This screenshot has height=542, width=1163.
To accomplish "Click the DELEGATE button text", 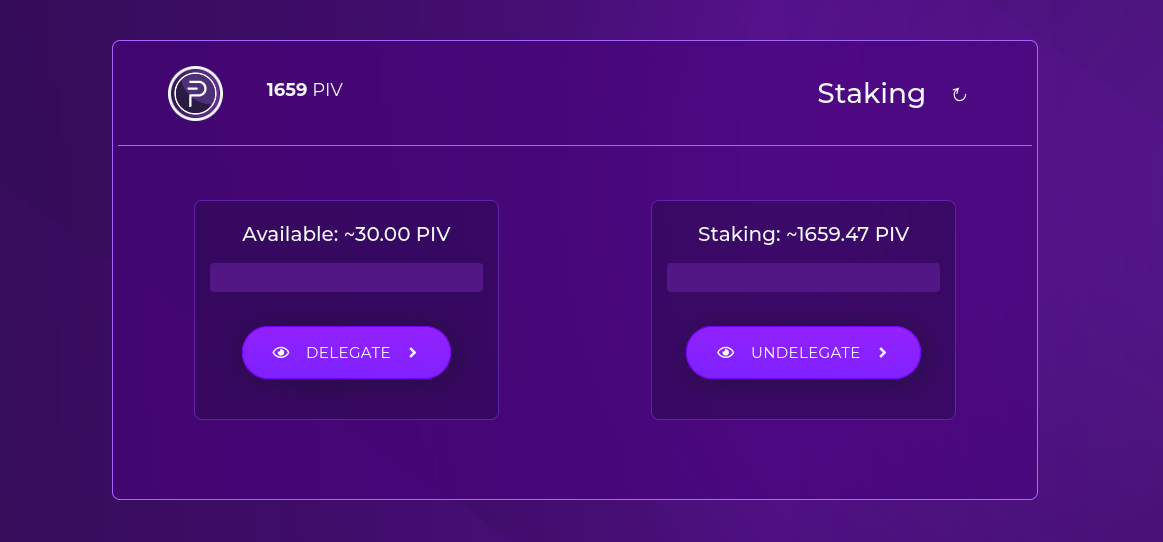I will [348, 353].
